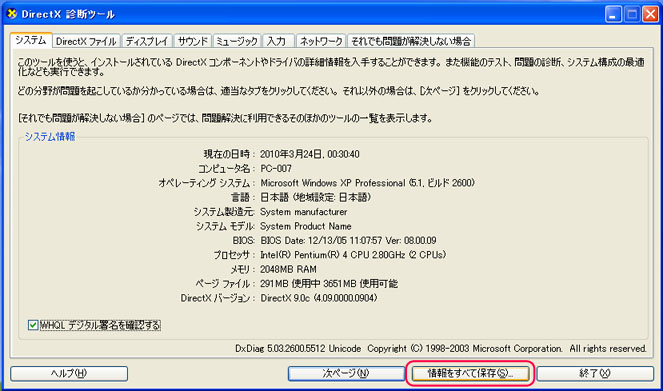Click the DirectX icon in title bar
This screenshot has width=663, height=391.
[x=12, y=14]
